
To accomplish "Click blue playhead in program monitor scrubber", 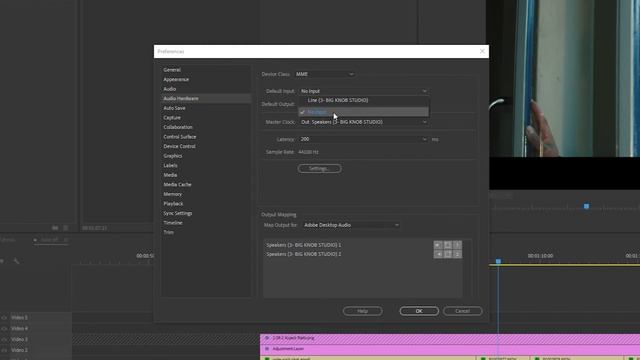I will [x=587, y=207].
